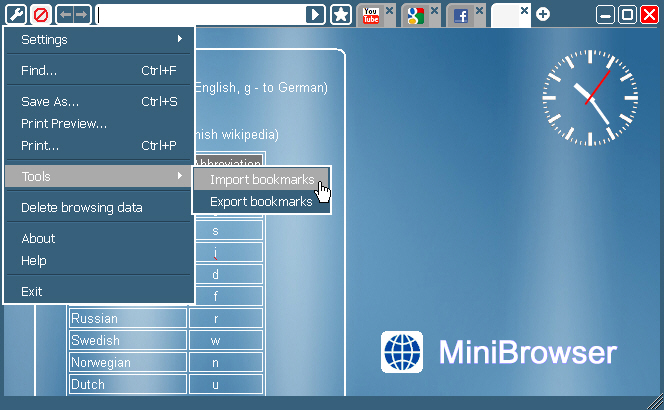Switch to the YouTube tab

tap(371, 16)
